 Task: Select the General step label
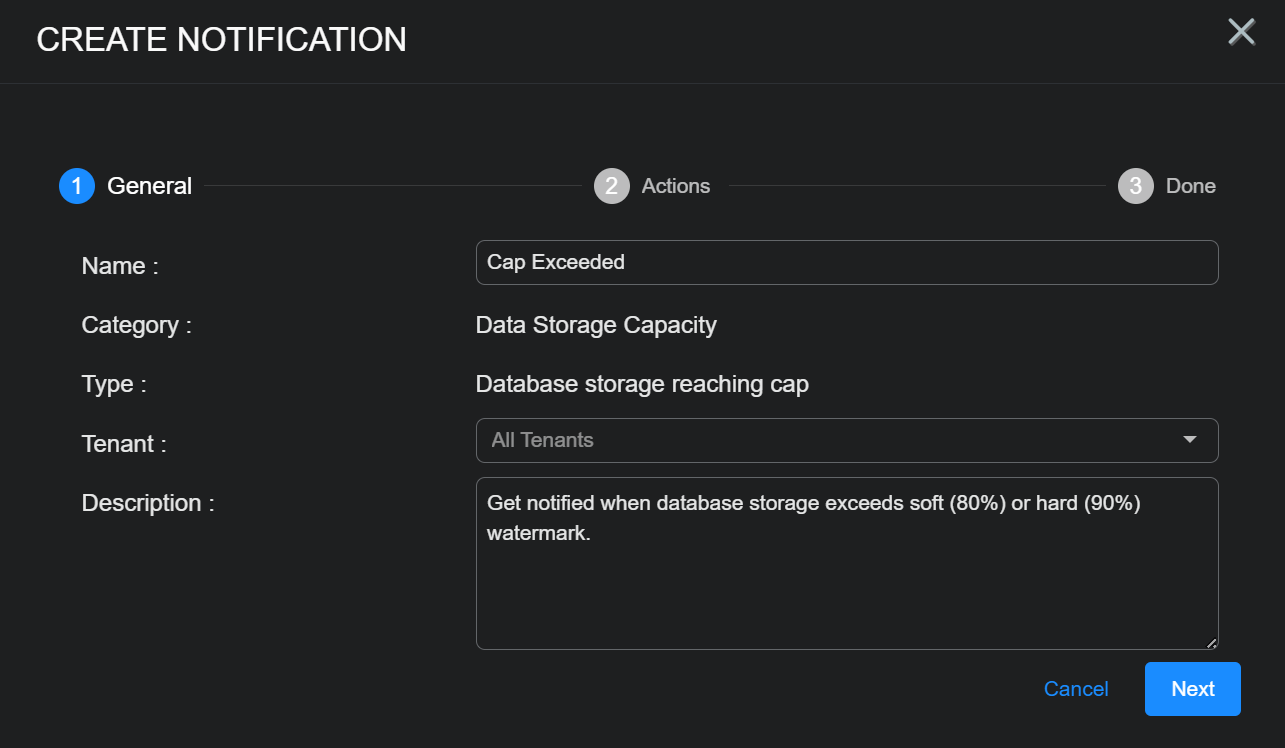point(150,186)
